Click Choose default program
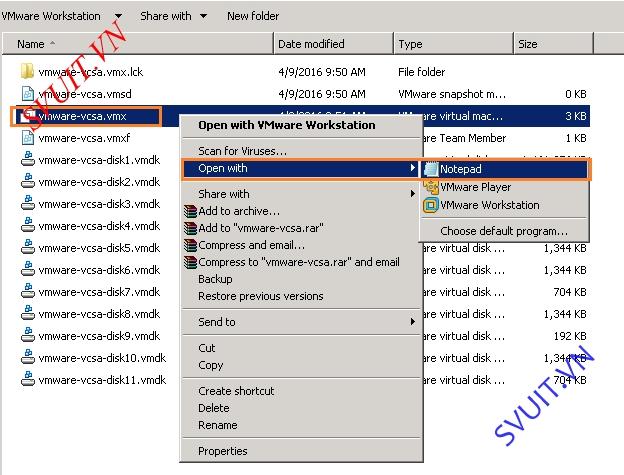 point(504,231)
